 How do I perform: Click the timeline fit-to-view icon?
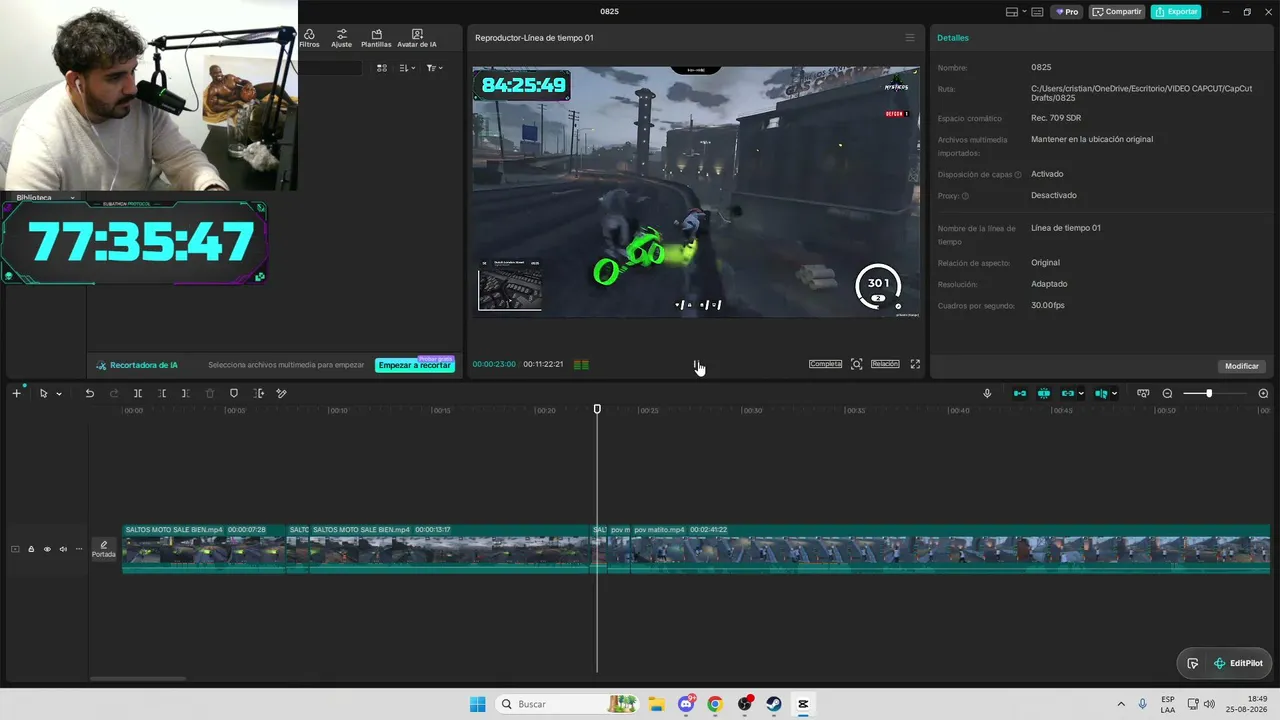point(1143,393)
